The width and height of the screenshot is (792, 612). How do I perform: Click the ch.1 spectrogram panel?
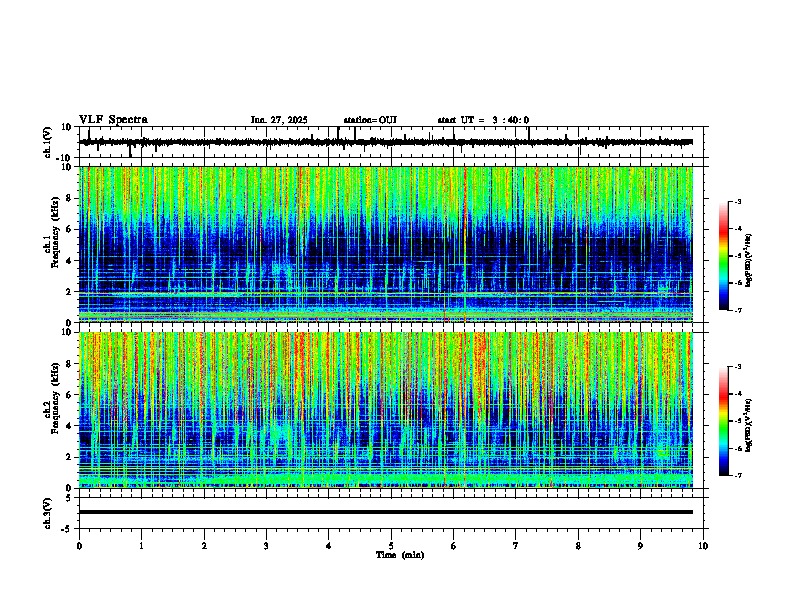(x=386, y=244)
